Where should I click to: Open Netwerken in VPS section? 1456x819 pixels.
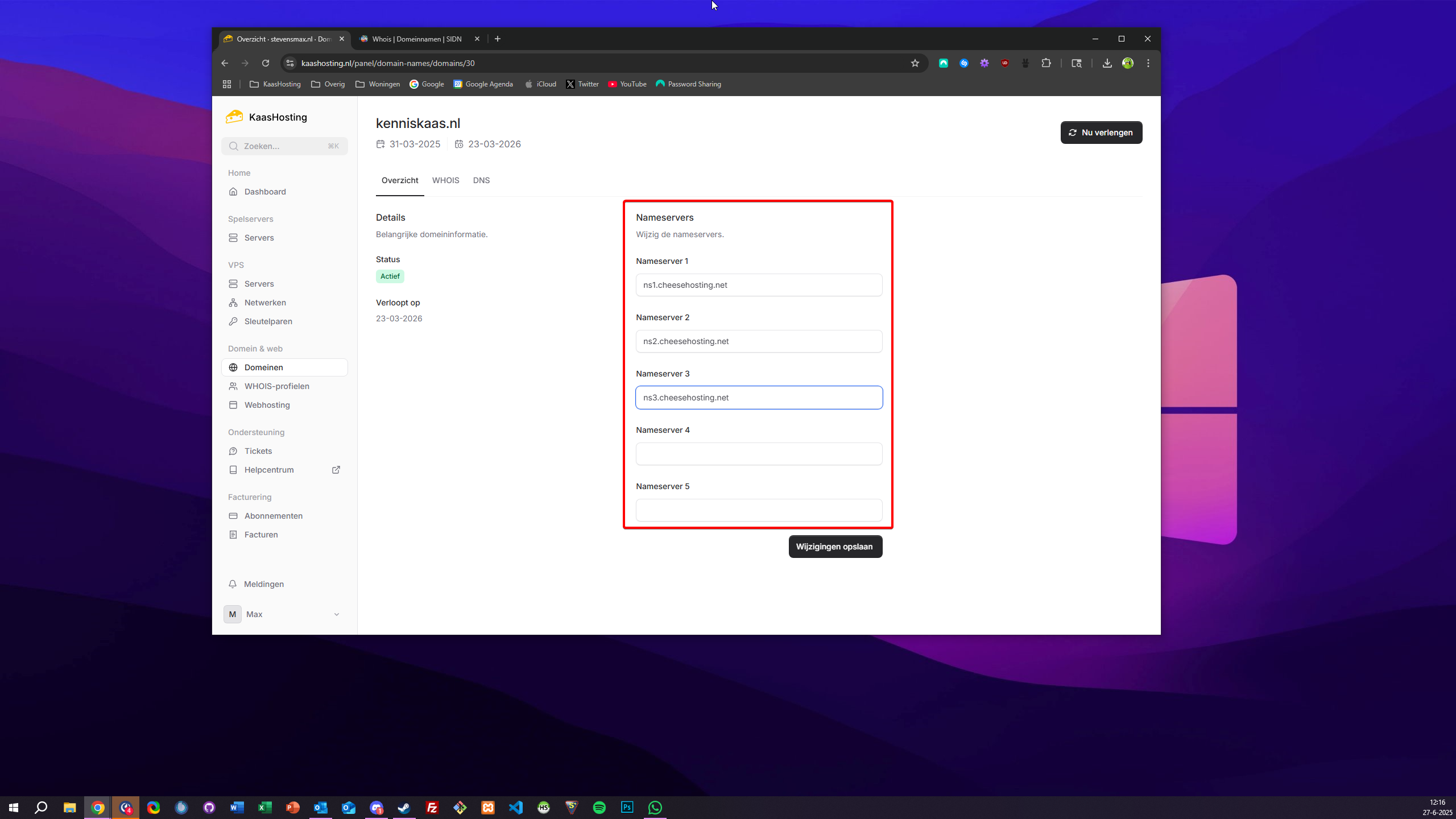265,303
